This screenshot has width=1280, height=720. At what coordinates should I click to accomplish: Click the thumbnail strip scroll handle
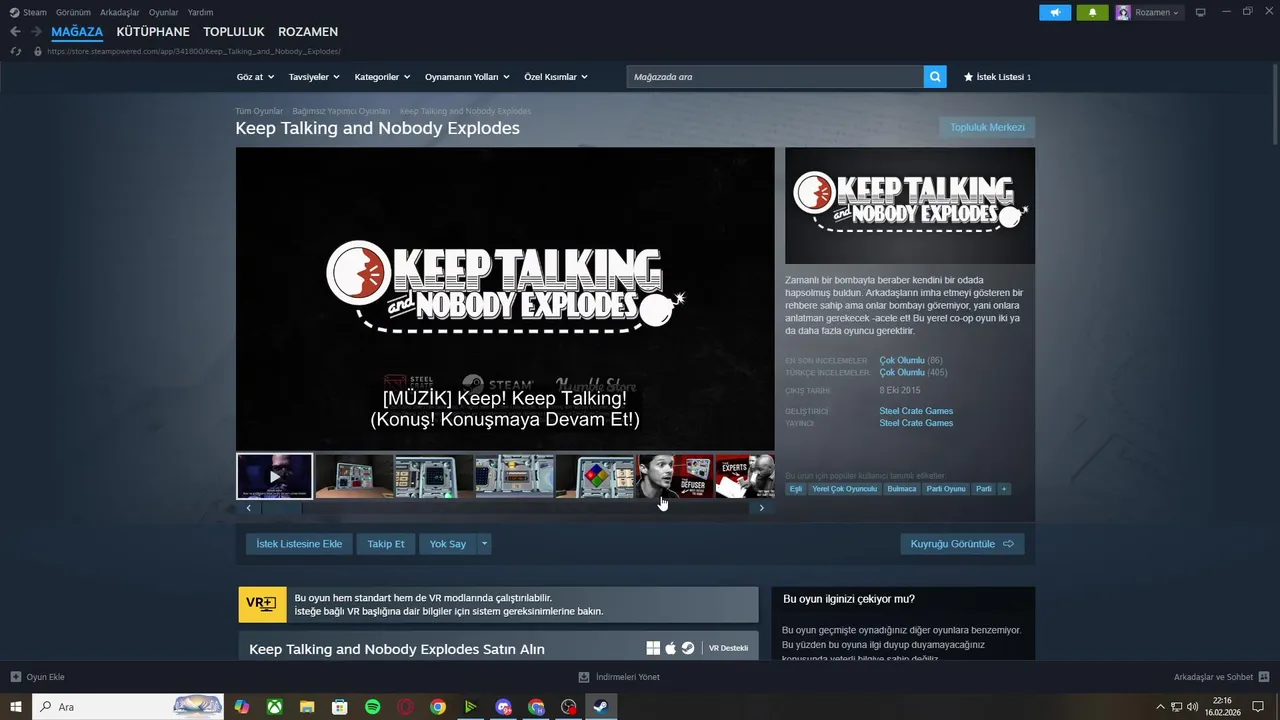[x=281, y=508]
